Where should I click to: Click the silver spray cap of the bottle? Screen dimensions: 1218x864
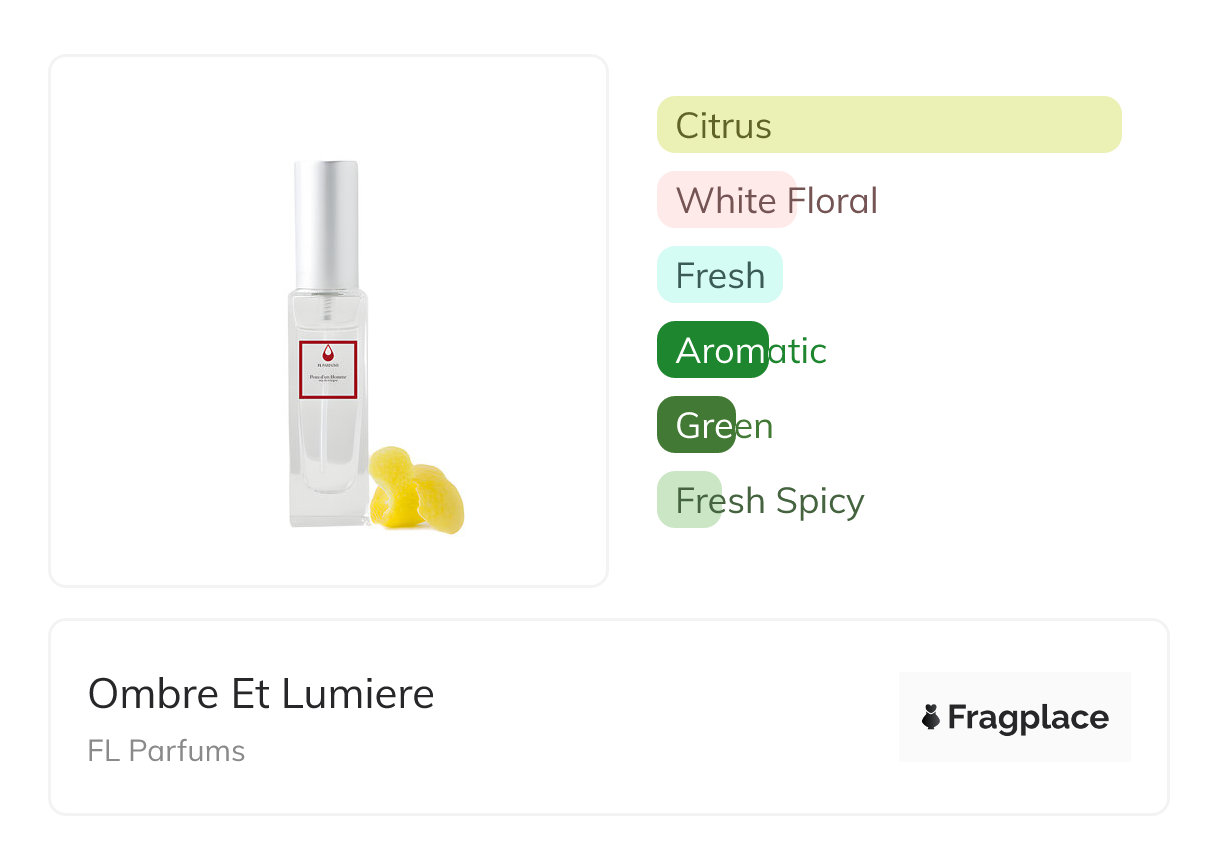[326, 224]
